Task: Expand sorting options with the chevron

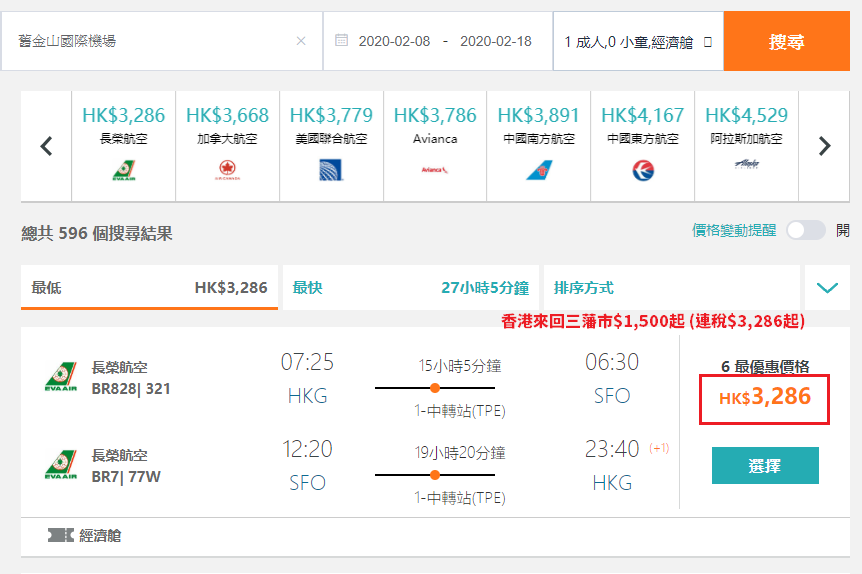Action: [827, 288]
